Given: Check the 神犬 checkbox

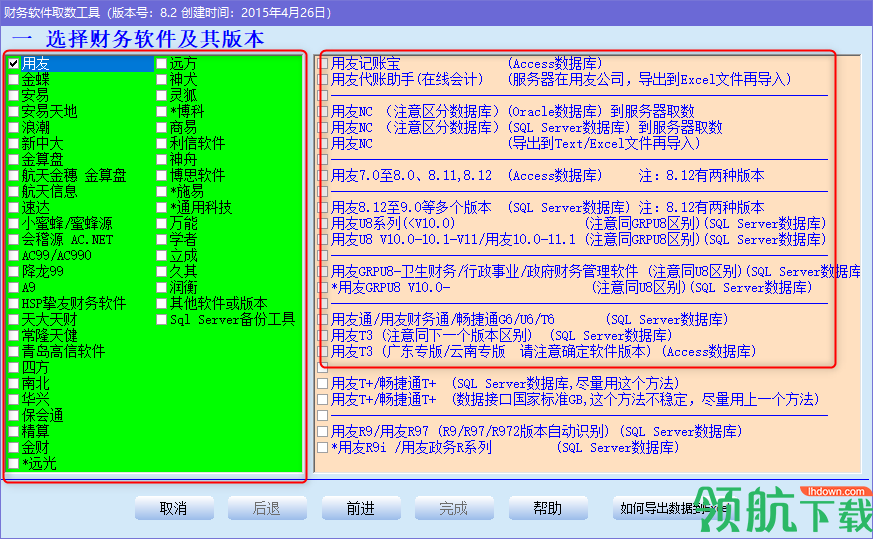Looking at the screenshot, I should (161, 80).
